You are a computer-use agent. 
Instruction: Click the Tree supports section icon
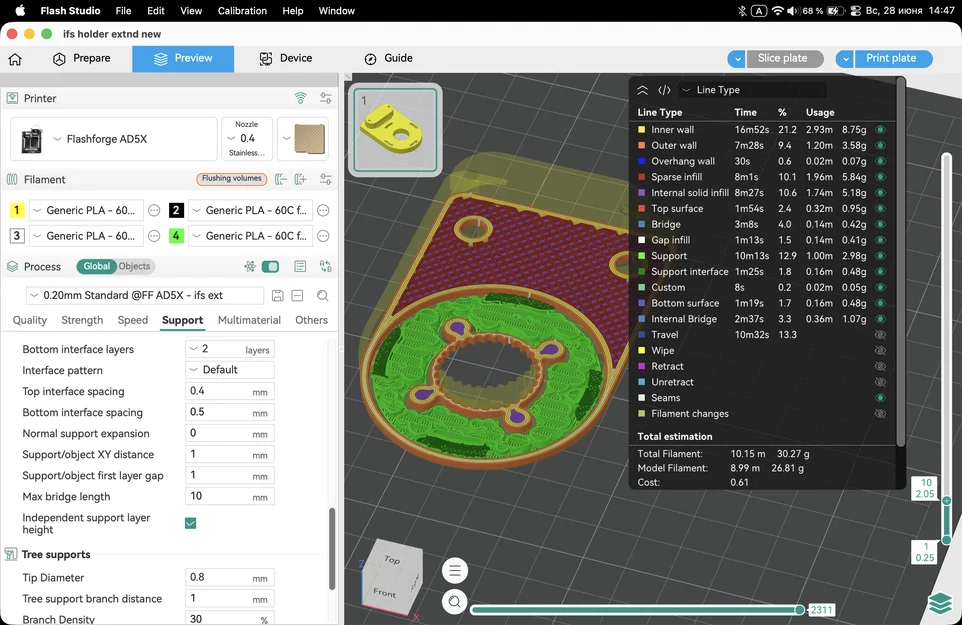11,554
